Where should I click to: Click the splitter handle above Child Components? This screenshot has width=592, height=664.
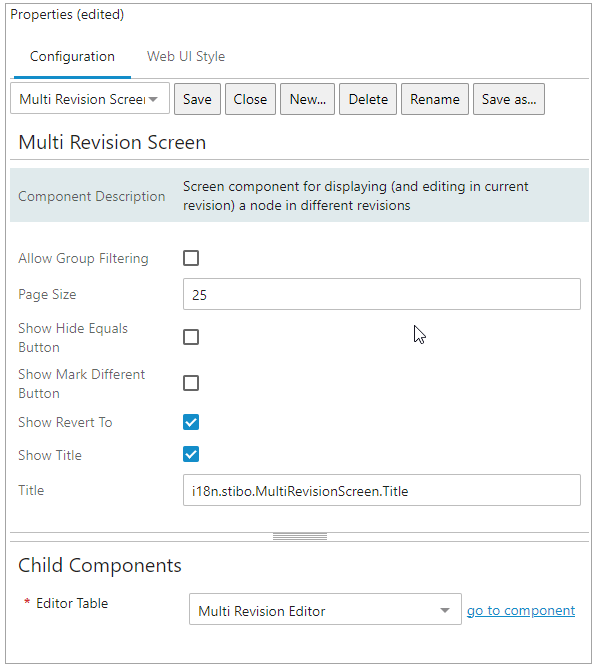[x=300, y=537]
